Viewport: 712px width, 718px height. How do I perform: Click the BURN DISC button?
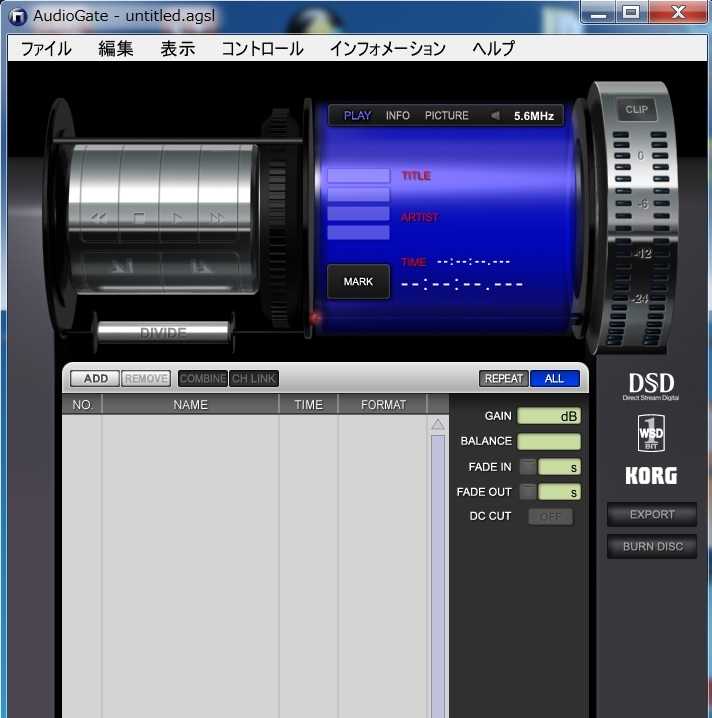[652, 547]
